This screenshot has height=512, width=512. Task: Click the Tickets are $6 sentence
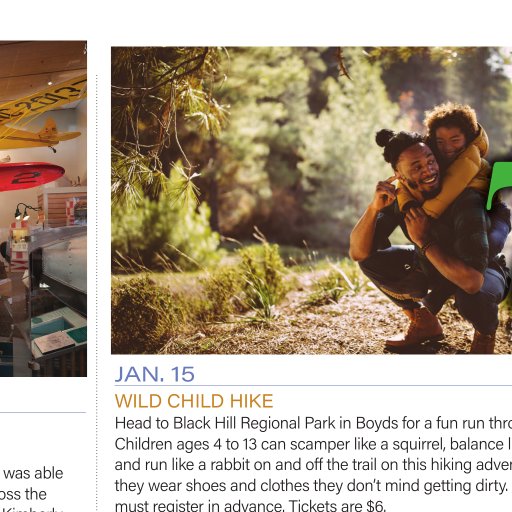coord(337,506)
